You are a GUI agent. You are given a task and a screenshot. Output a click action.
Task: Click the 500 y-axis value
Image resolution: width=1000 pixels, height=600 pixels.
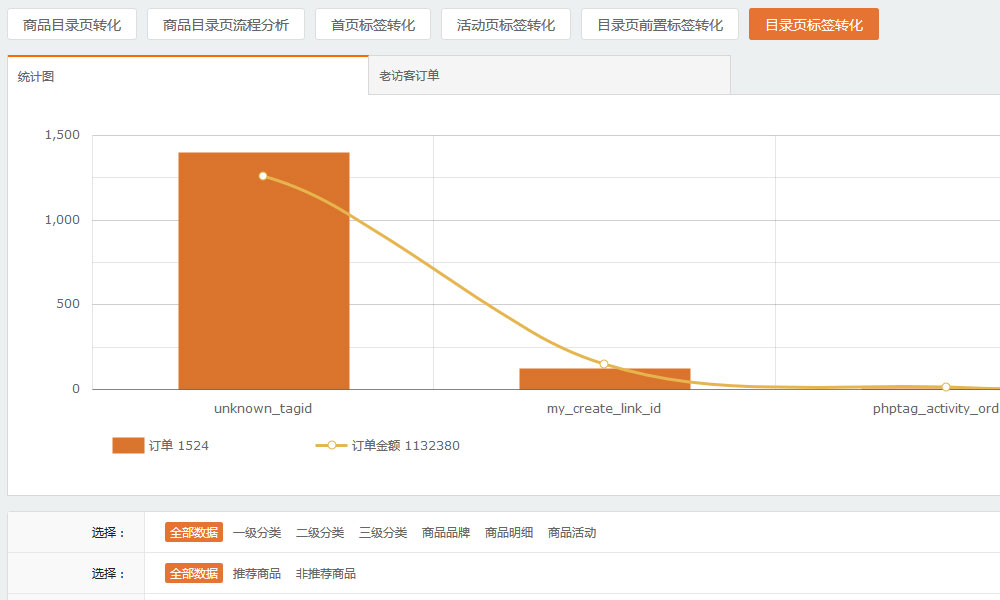tap(68, 304)
